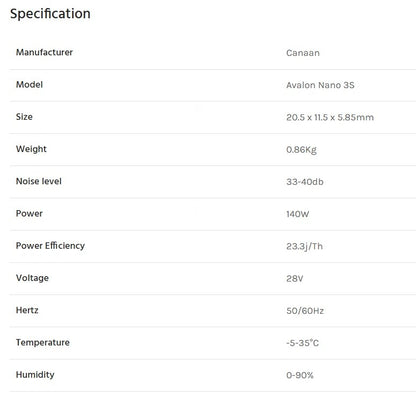416x396 pixels.
Task: Select the Manufacturer label
Action: click(44, 52)
